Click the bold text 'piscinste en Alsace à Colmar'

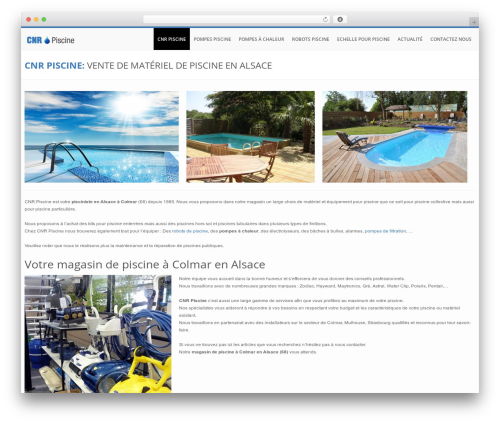pyautogui.click(x=104, y=202)
